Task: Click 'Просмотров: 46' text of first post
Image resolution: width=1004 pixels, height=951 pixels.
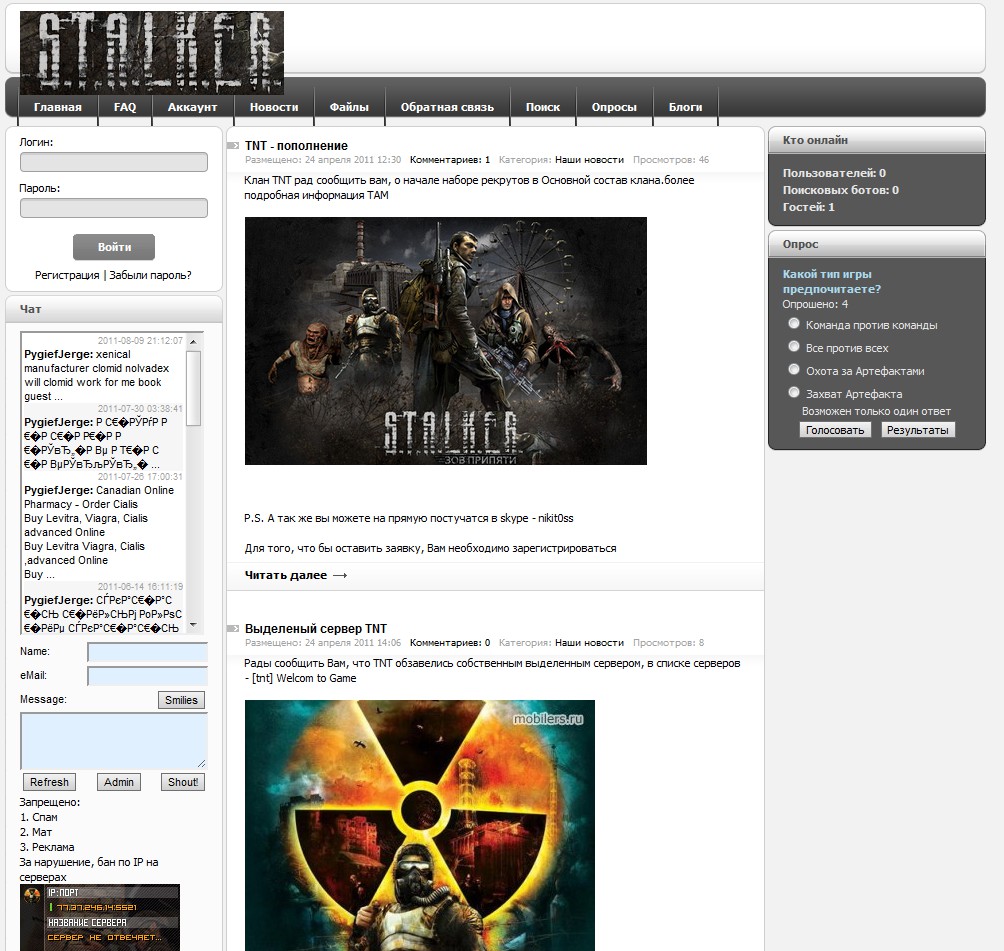Action: pos(671,160)
